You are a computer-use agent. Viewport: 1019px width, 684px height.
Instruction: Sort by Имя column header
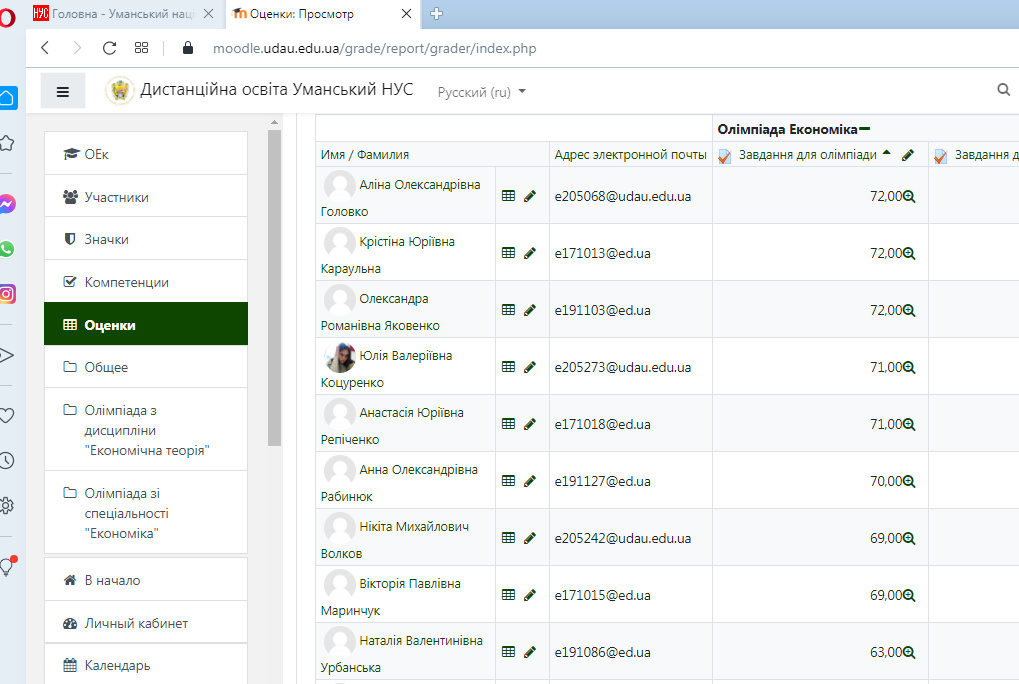pos(333,155)
